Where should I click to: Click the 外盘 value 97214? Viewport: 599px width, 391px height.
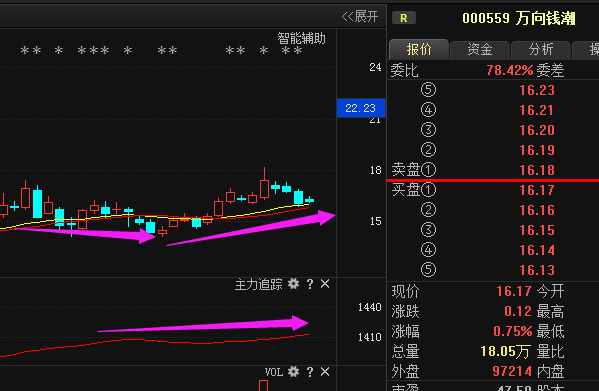point(512,371)
